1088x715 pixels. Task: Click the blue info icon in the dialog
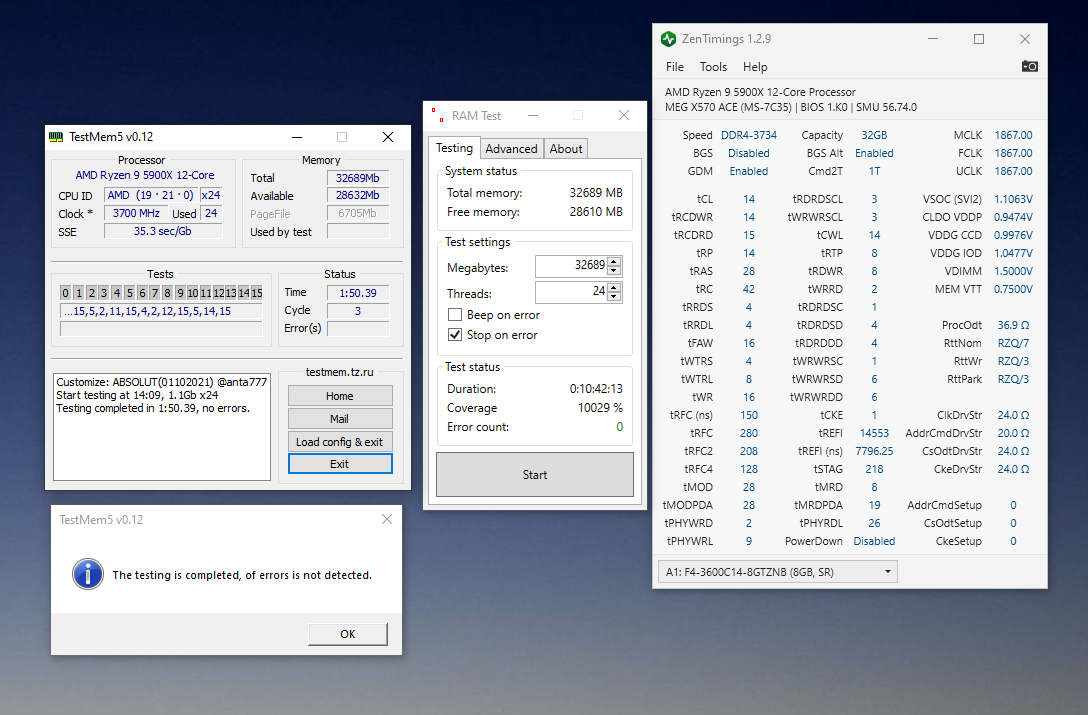tap(88, 574)
